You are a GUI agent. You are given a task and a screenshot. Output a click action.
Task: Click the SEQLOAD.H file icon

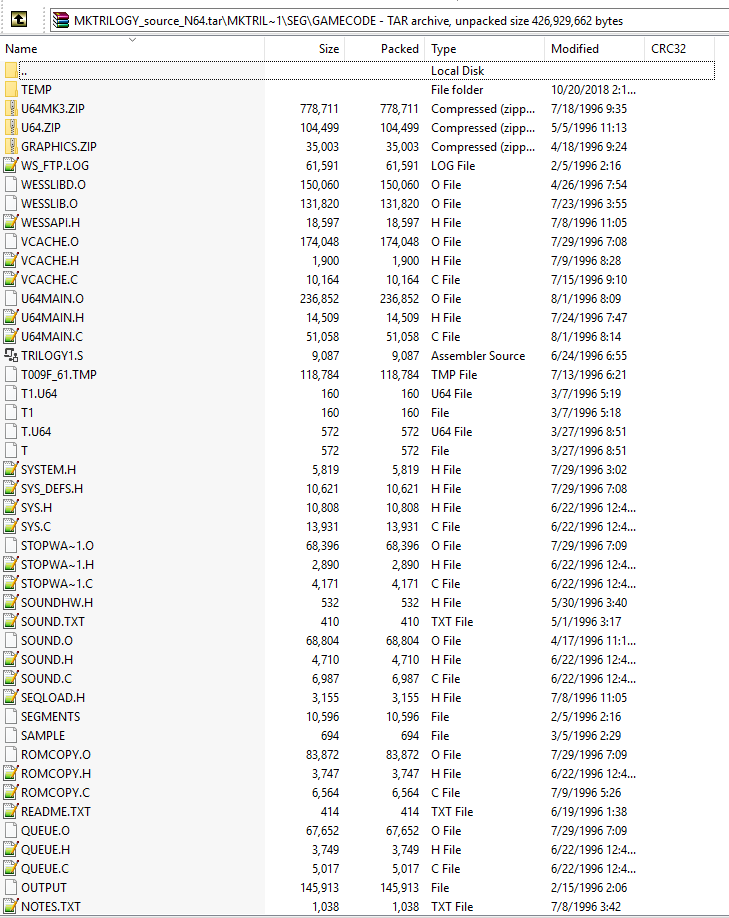pos(11,698)
